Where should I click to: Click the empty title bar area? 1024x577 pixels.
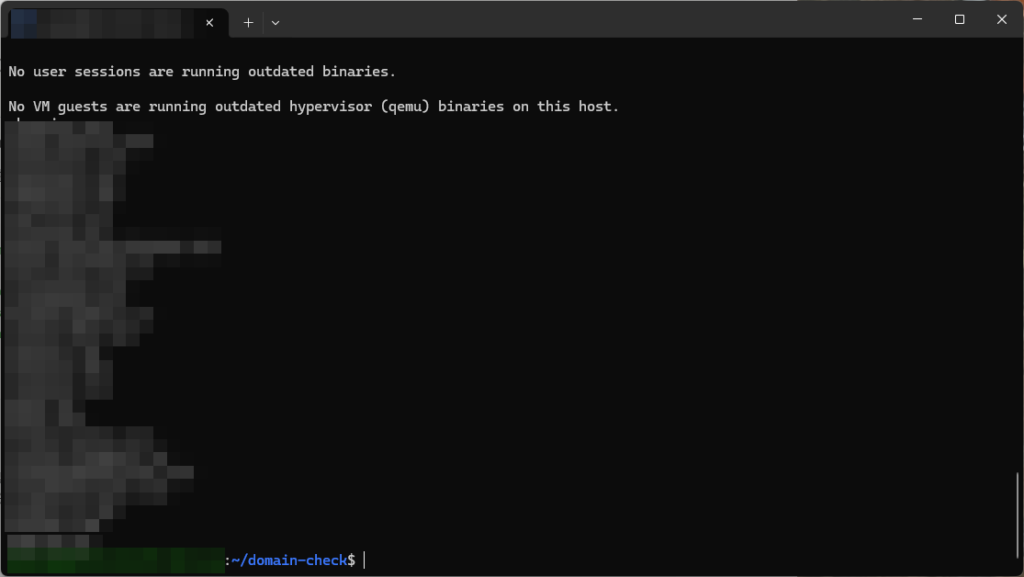tap(588, 20)
